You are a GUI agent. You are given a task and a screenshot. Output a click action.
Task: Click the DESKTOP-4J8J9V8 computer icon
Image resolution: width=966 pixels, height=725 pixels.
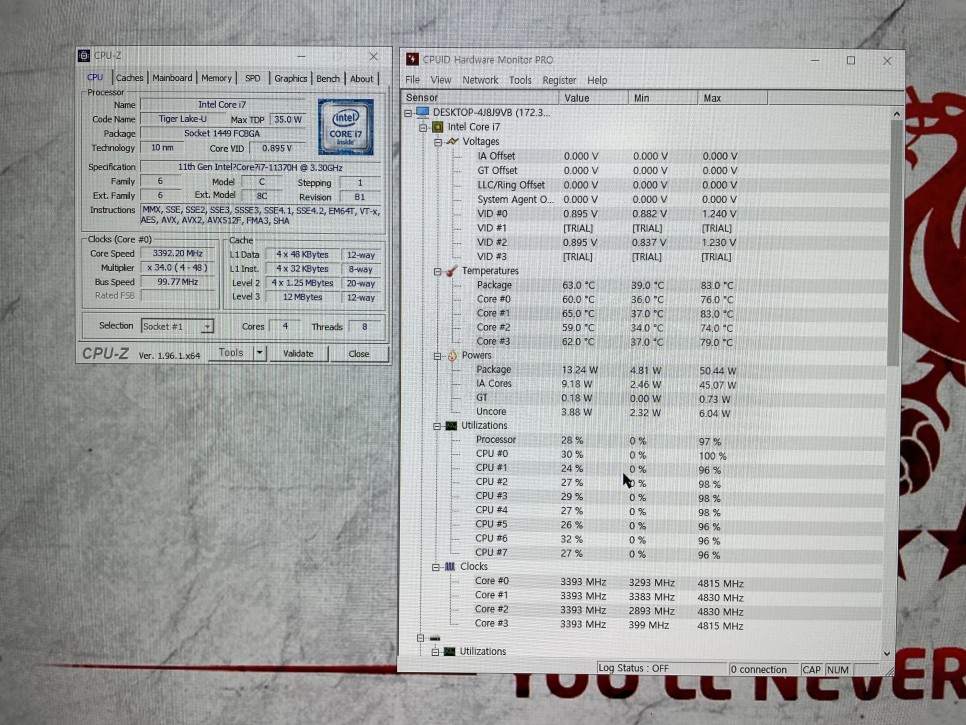click(x=422, y=112)
